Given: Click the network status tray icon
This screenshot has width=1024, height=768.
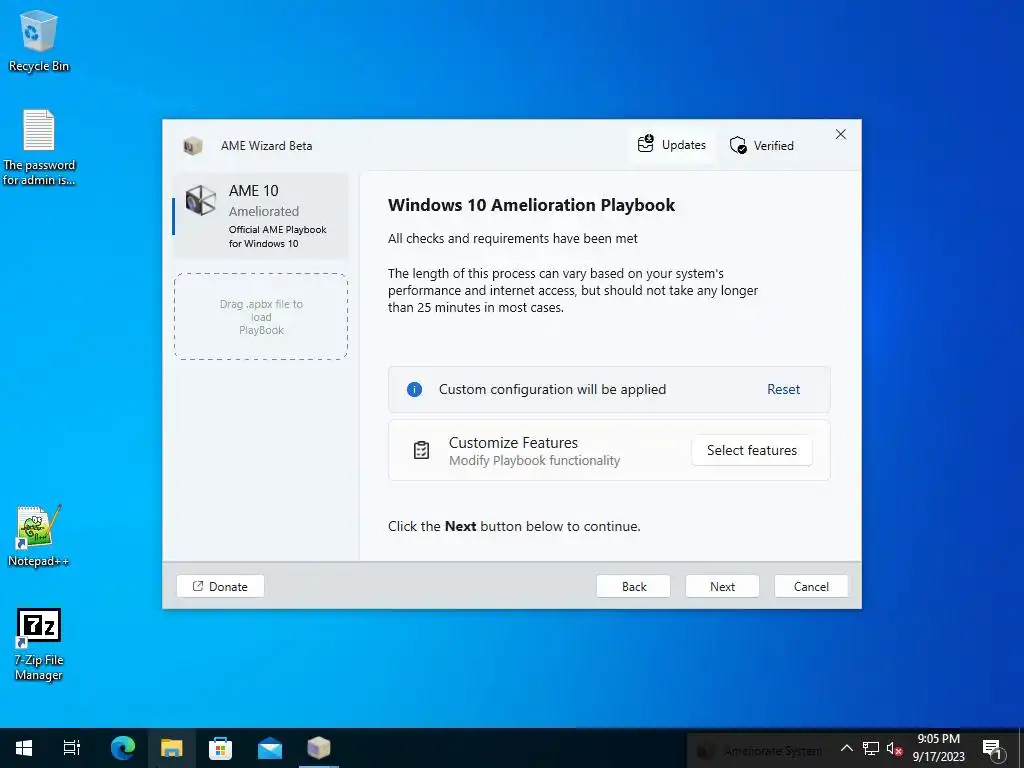Looking at the screenshot, I should 871,748.
